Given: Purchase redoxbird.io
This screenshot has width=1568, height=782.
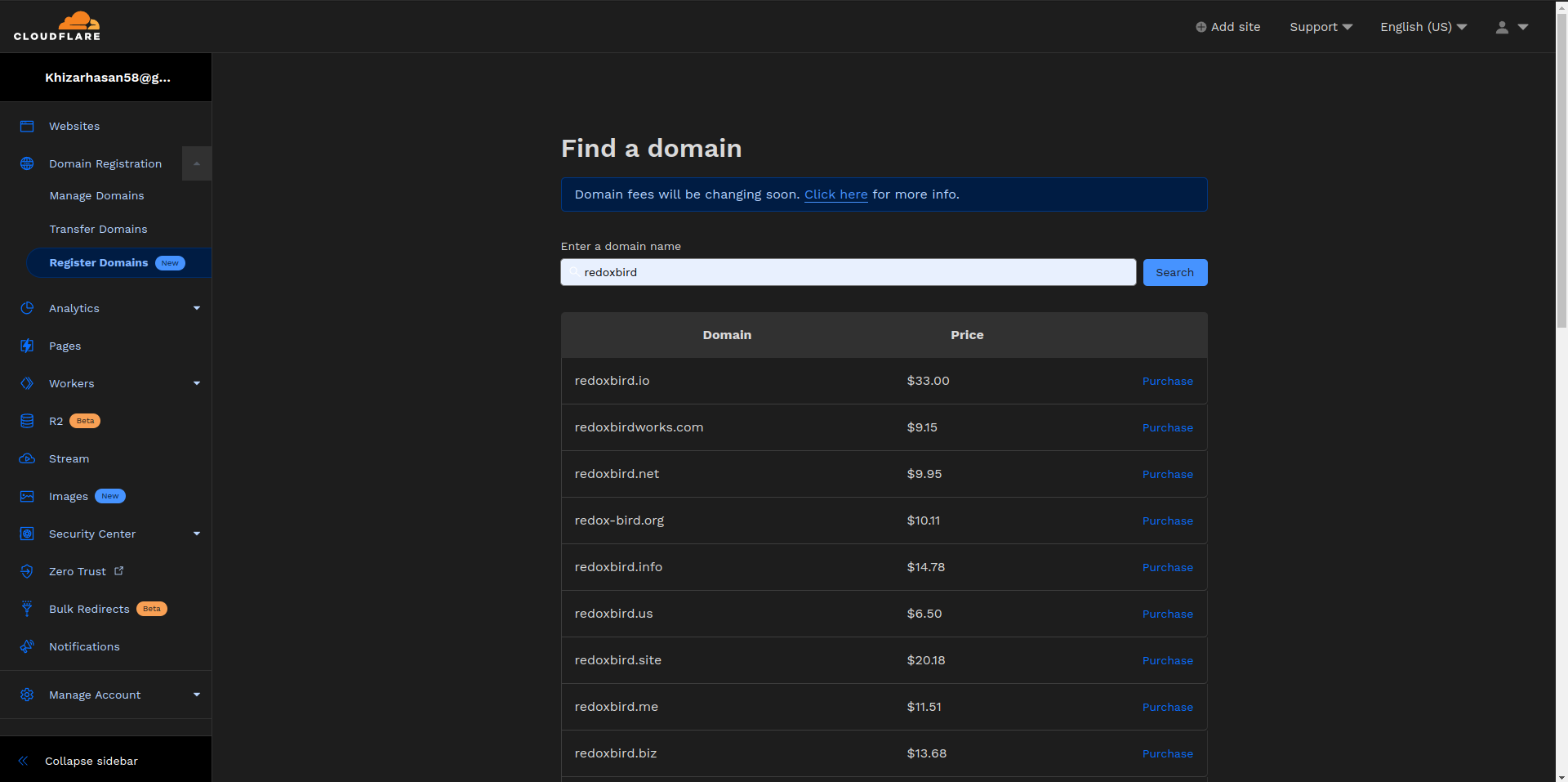Looking at the screenshot, I should (1168, 381).
